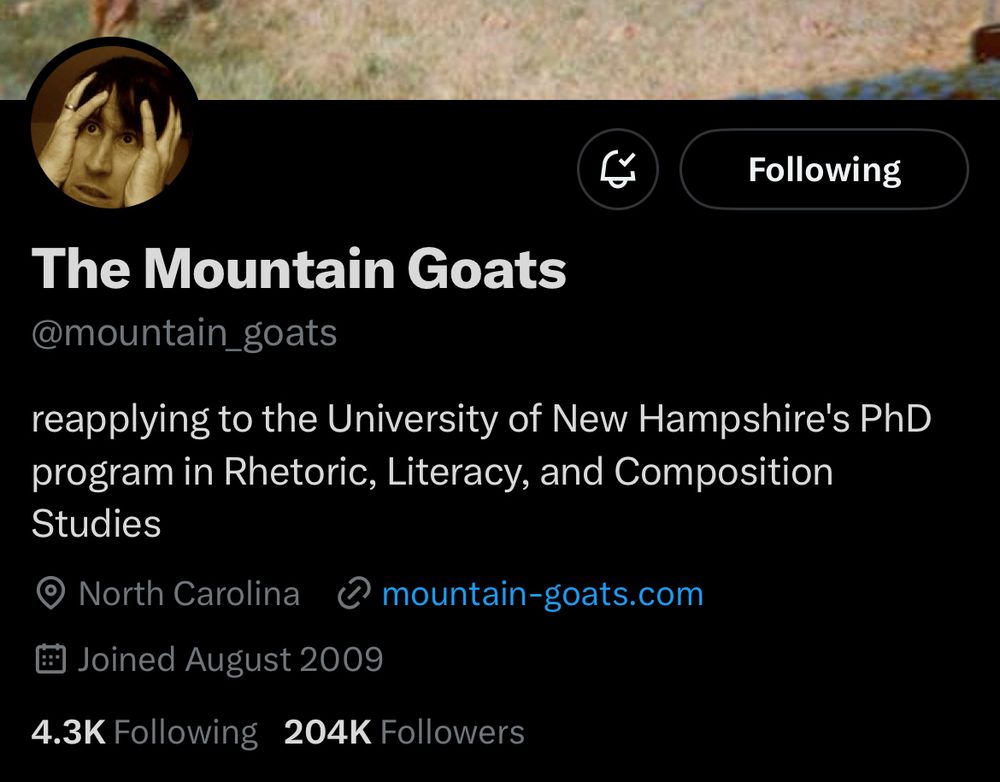Click the profile name The Mountain Goats
The height and width of the screenshot is (782, 1000).
[298, 267]
